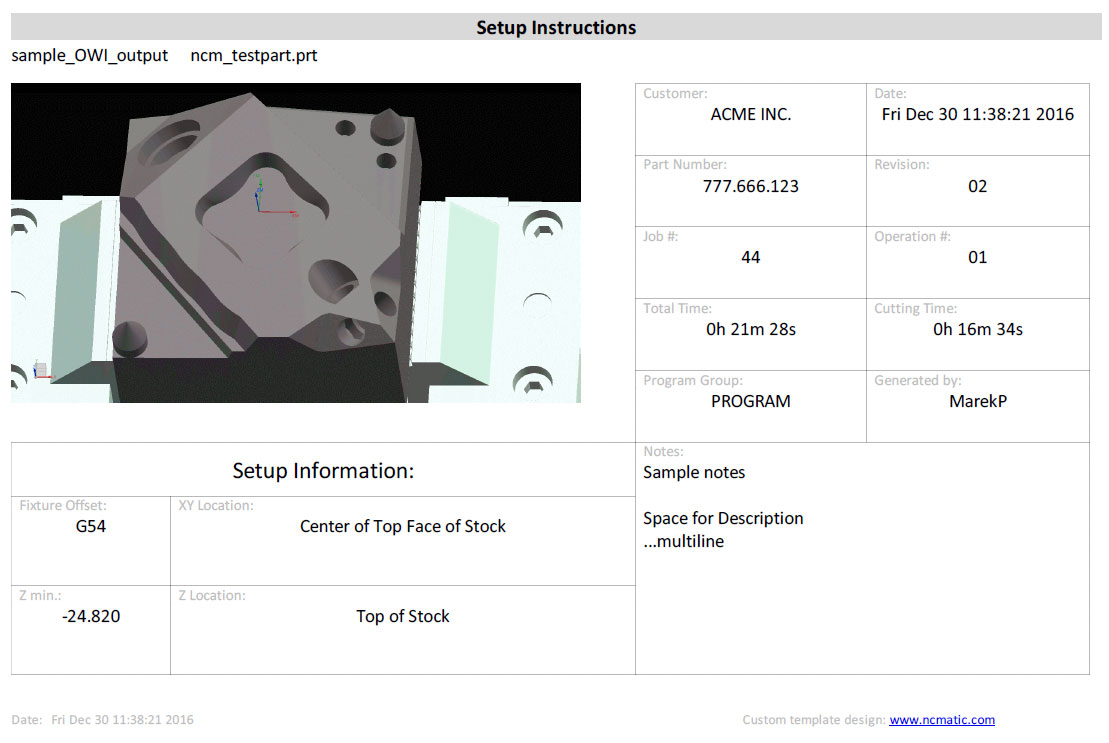Click the Setup Instructions title bar
Screen dimensions: 1109x743
tap(556, 27)
